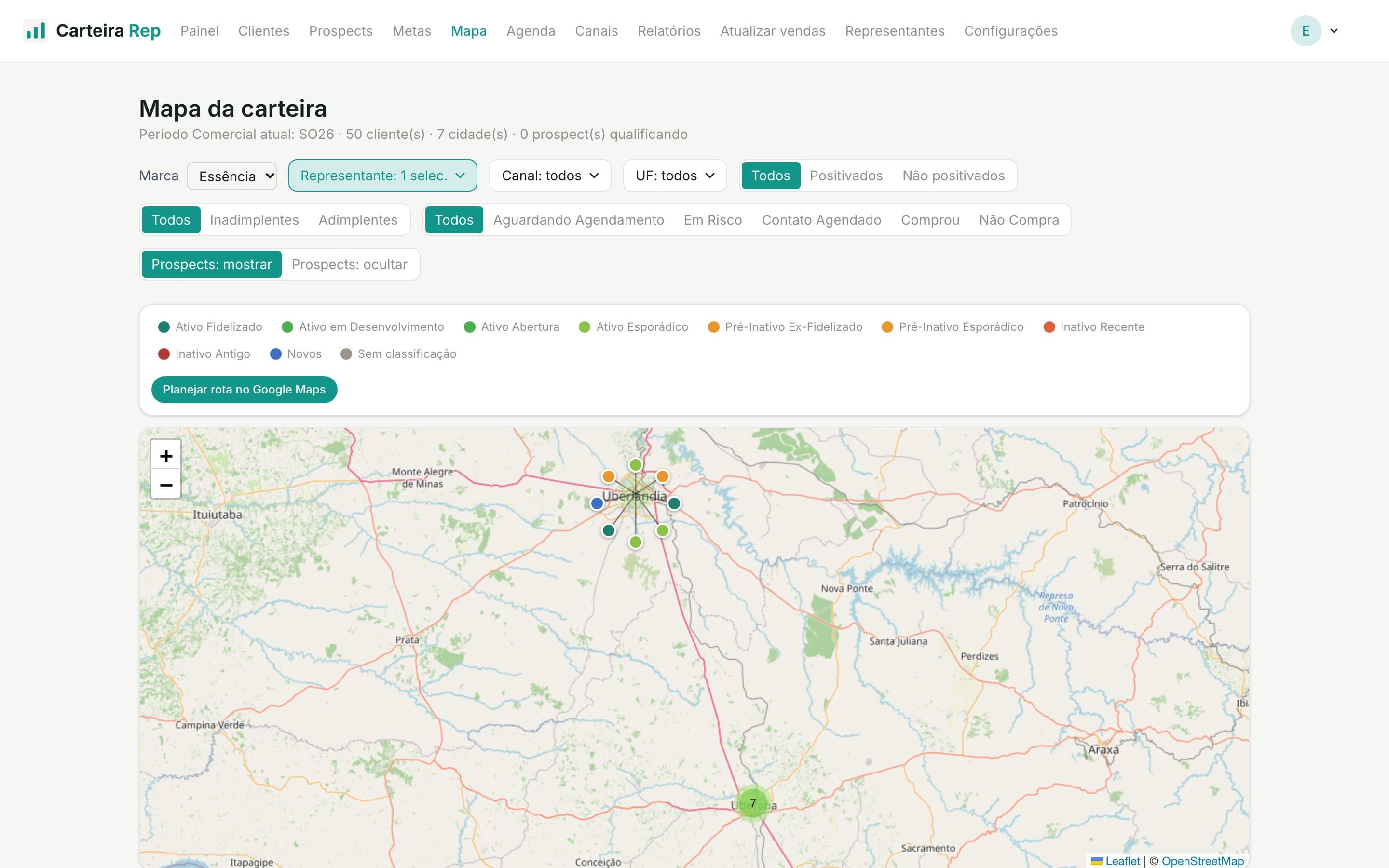
Task: Open Configurações page
Action: (x=1011, y=31)
